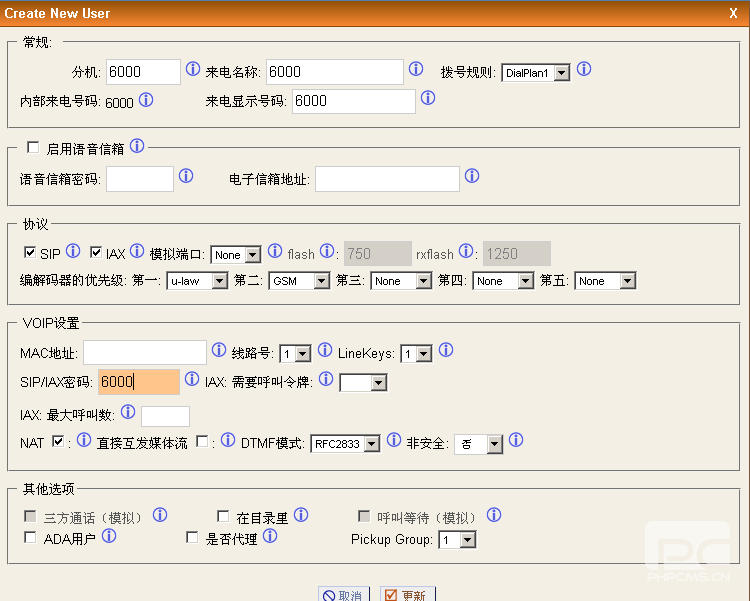Uncheck the SIP protocol checkbox
The image size is (750, 601).
coord(29,253)
